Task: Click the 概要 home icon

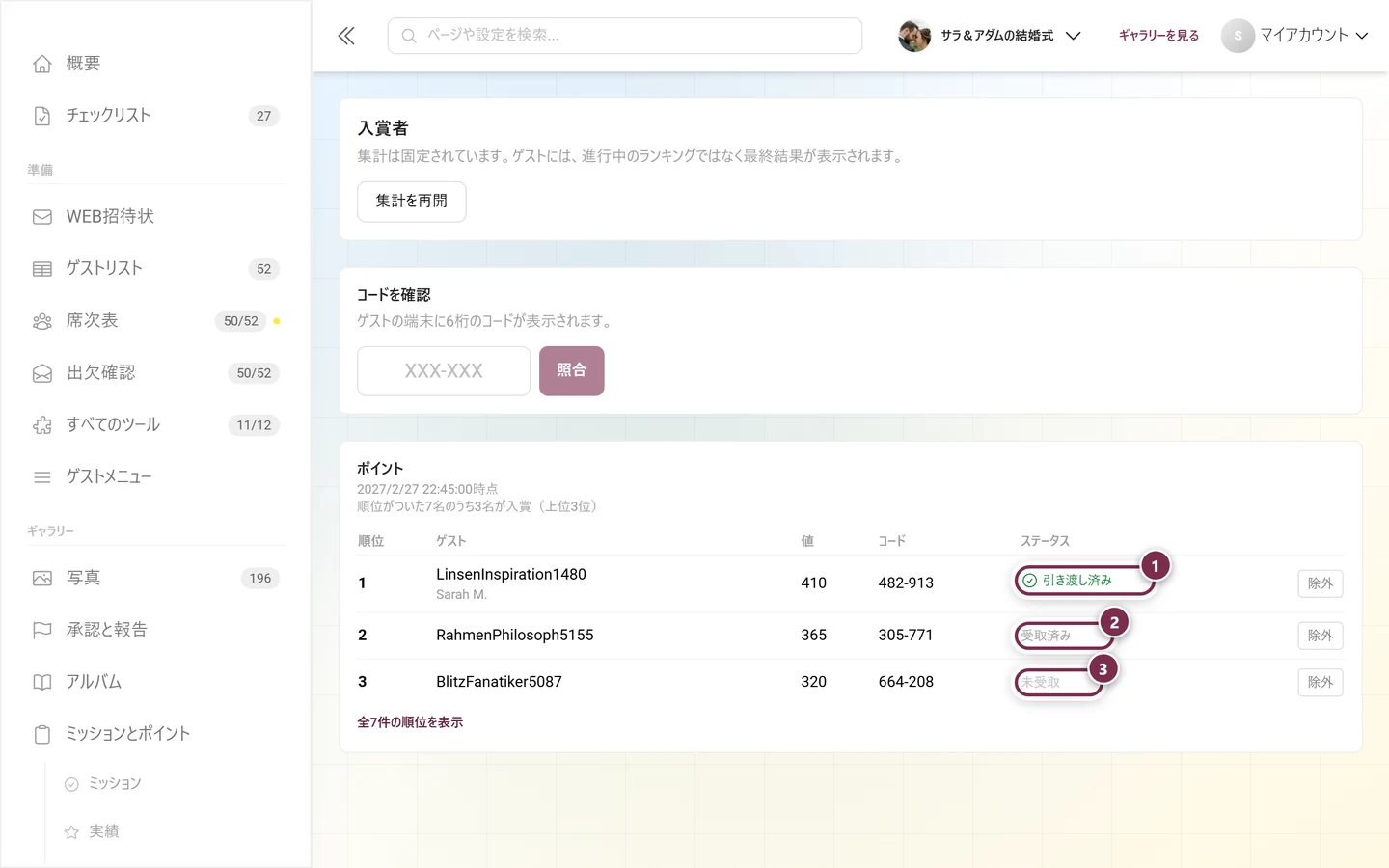Action: coord(42,64)
